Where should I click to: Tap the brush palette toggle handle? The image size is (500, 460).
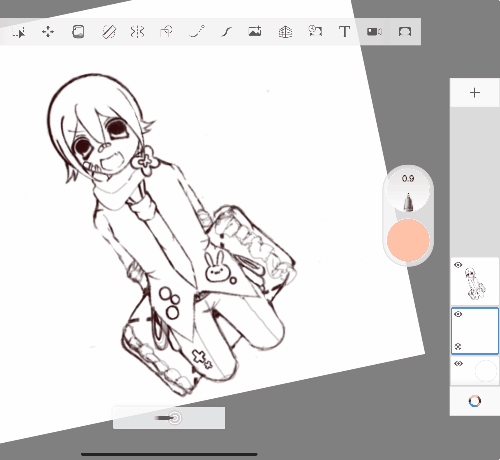[169, 418]
